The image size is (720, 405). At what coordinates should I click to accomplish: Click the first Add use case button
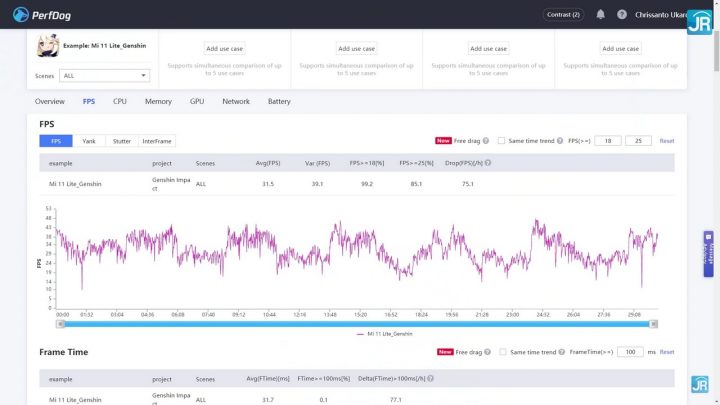coord(224,49)
